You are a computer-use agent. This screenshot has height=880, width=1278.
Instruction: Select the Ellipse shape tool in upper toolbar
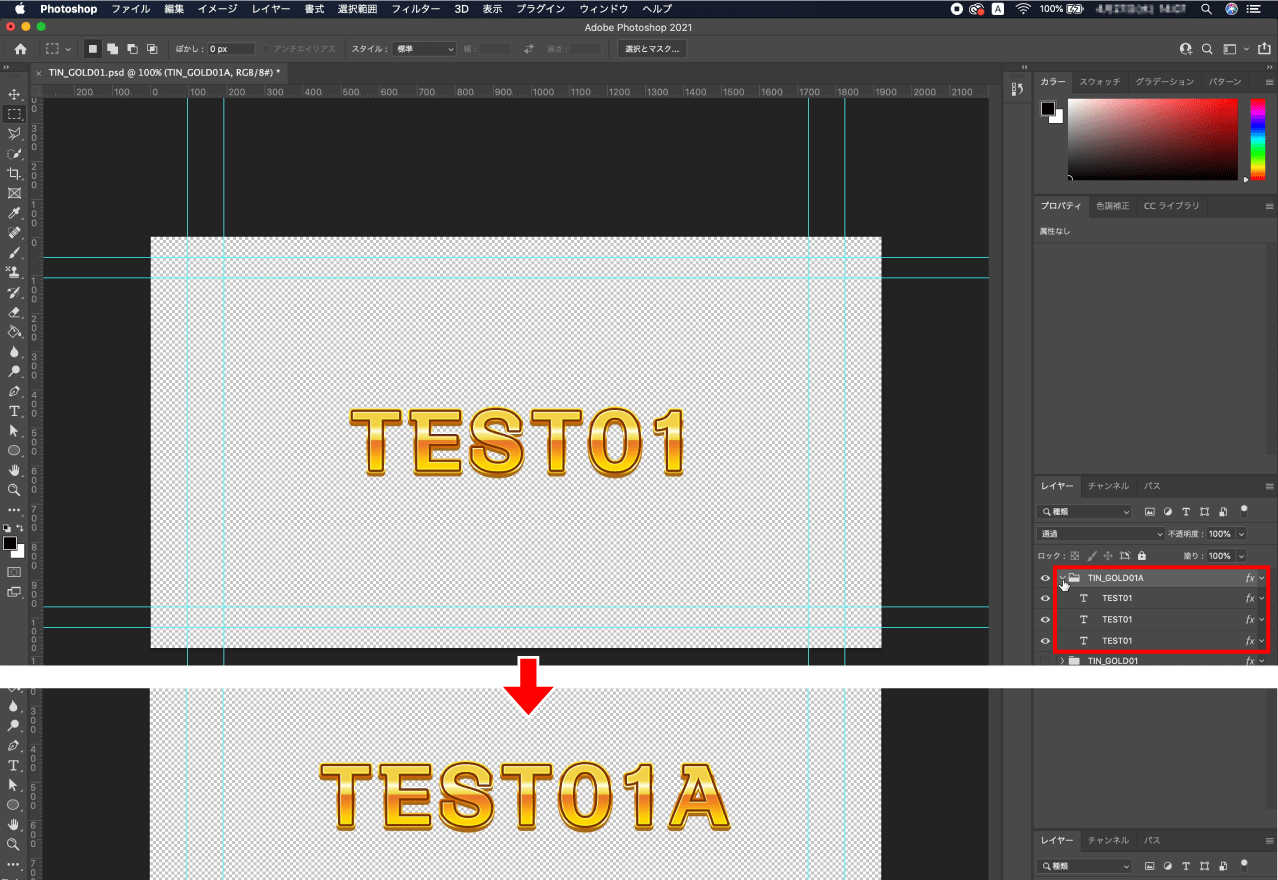pos(14,451)
